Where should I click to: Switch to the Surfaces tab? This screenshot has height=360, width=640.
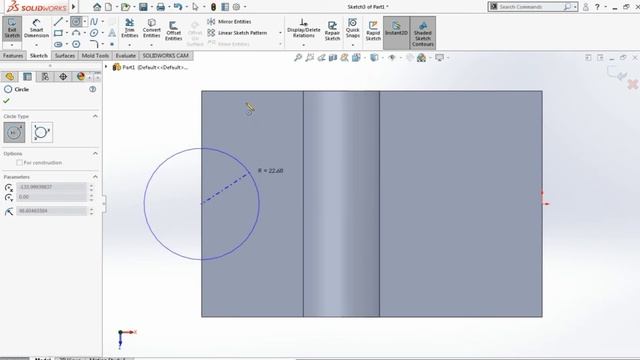pyautogui.click(x=64, y=56)
